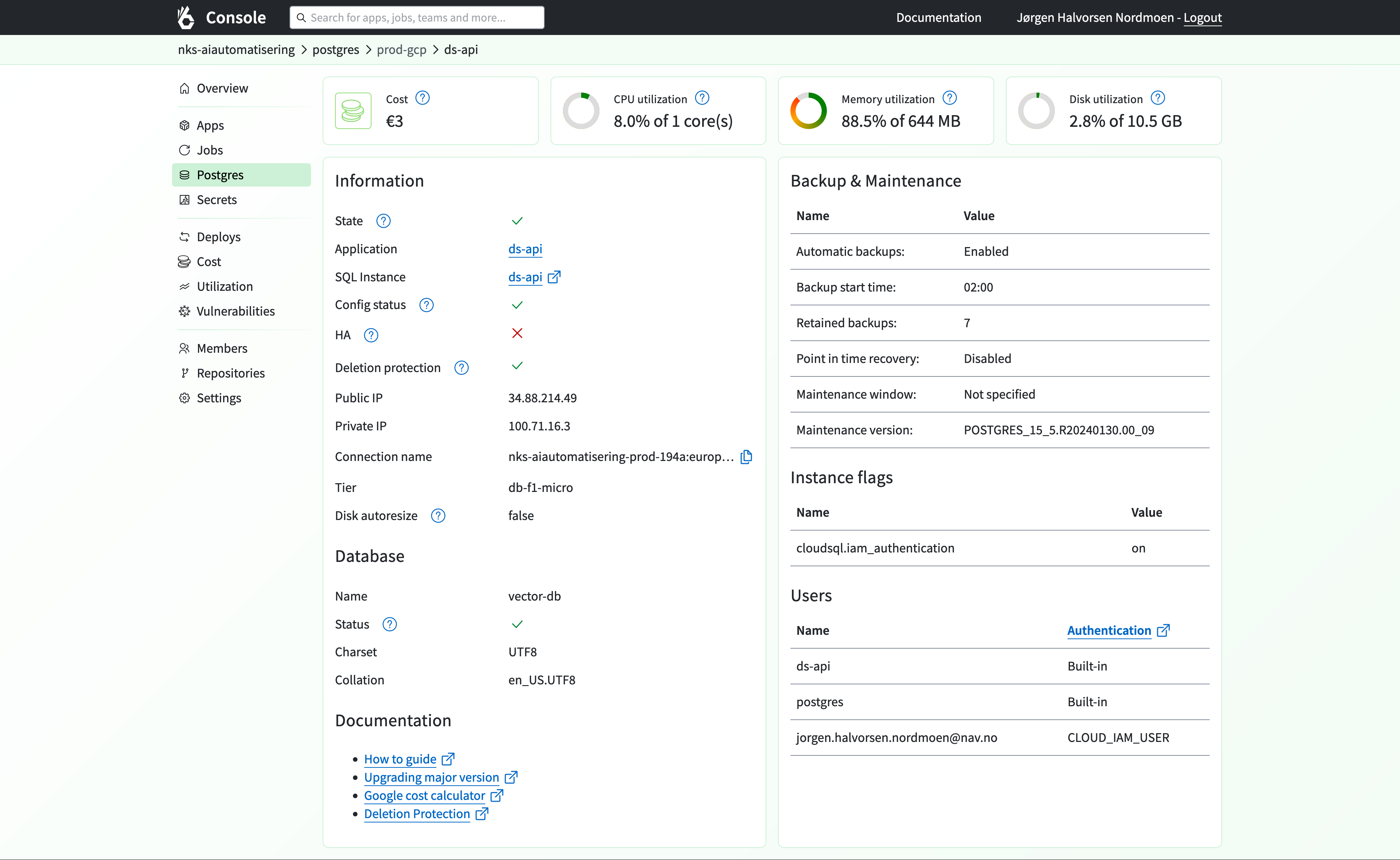Viewport: 1400px width, 860px height.
Task: Click the Disk autoresize help icon
Action: (x=438, y=516)
